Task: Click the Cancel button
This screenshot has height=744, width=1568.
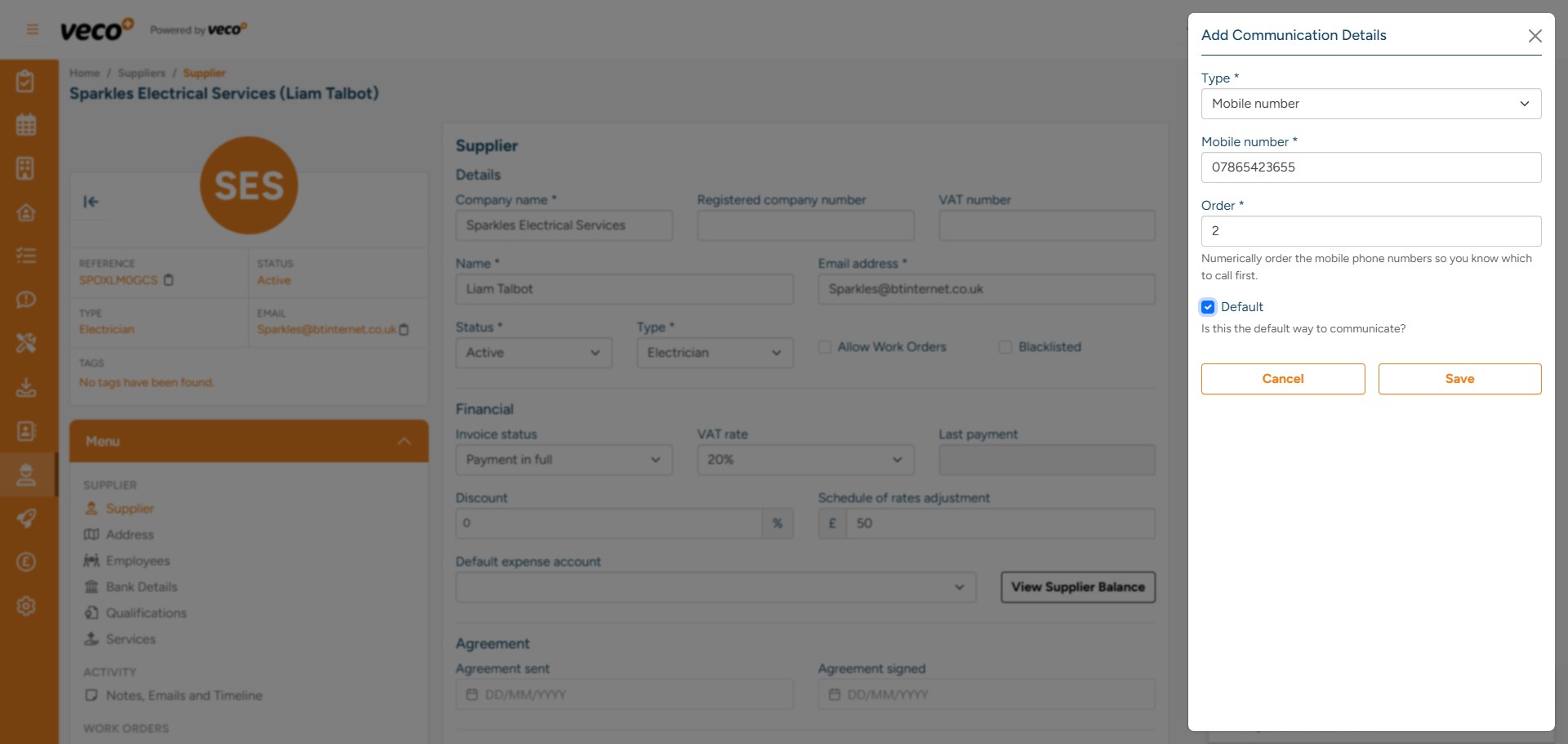Action: point(1283,379)
